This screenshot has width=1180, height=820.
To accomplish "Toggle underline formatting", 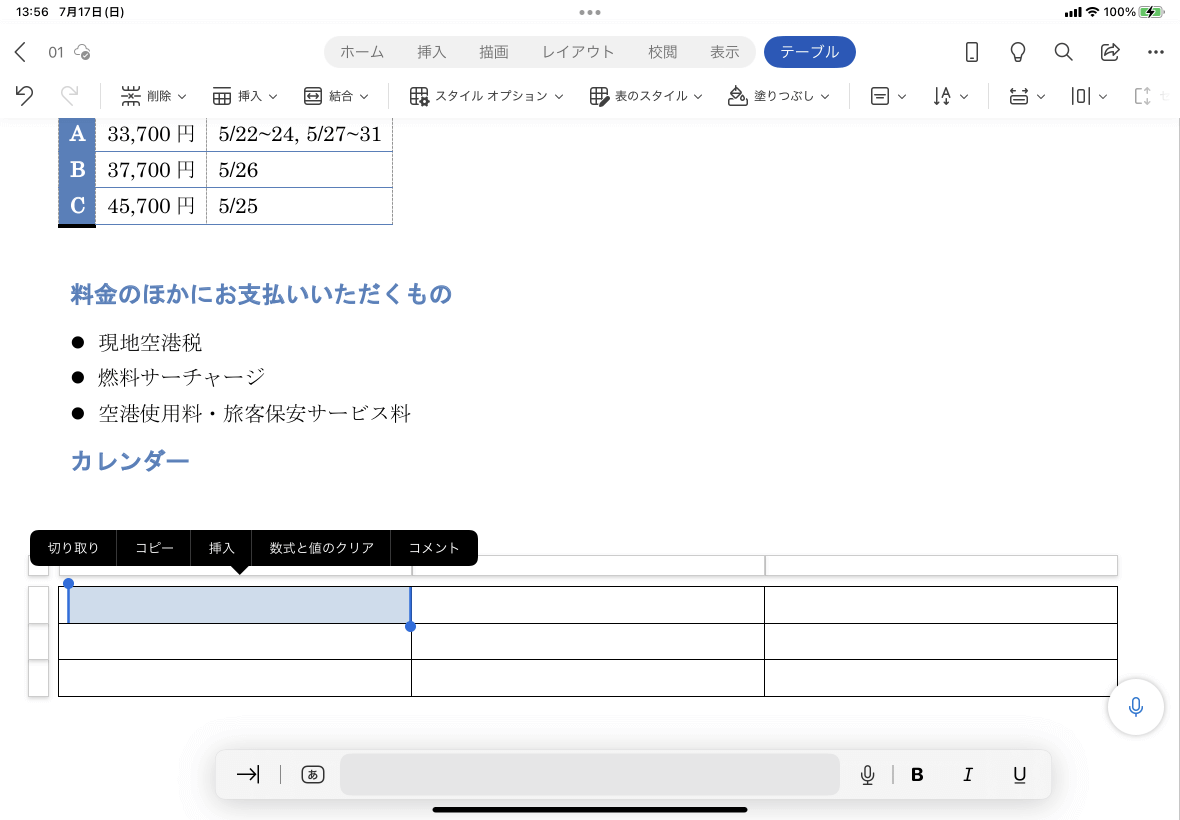I will pyautogui.click(x=1019, y=775).
